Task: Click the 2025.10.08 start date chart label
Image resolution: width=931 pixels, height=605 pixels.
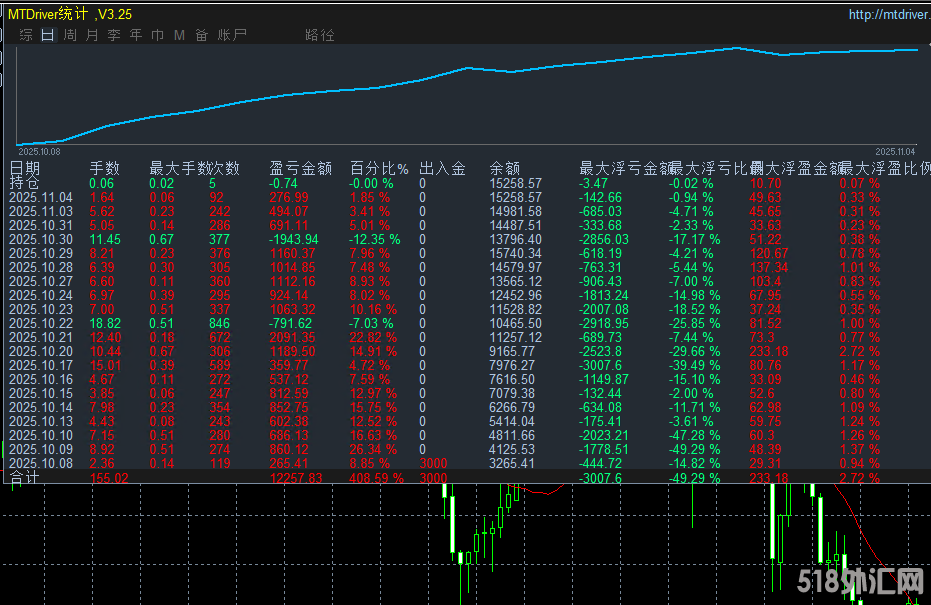Action: [39, 152]
